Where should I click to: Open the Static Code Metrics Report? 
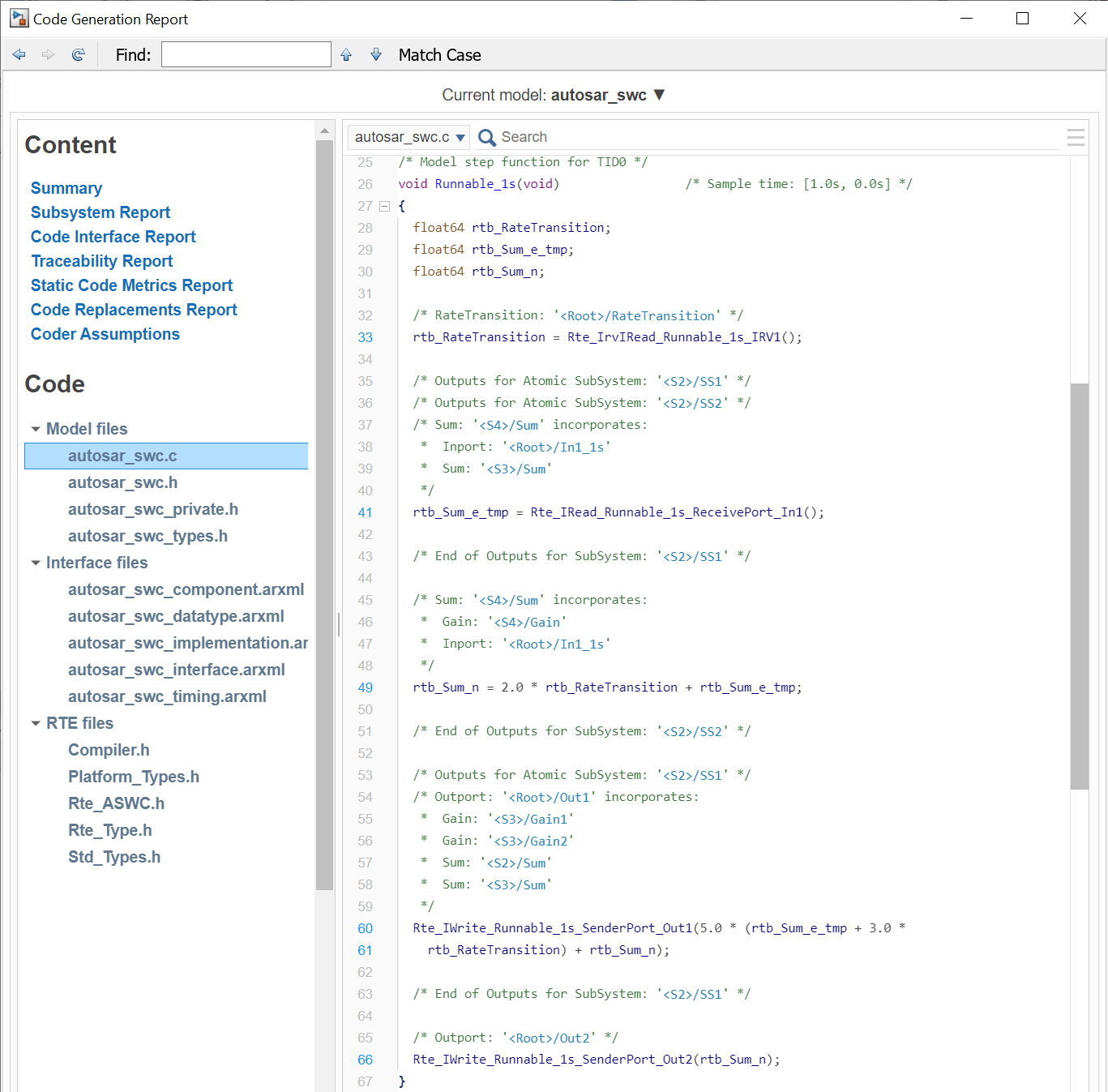131,285
